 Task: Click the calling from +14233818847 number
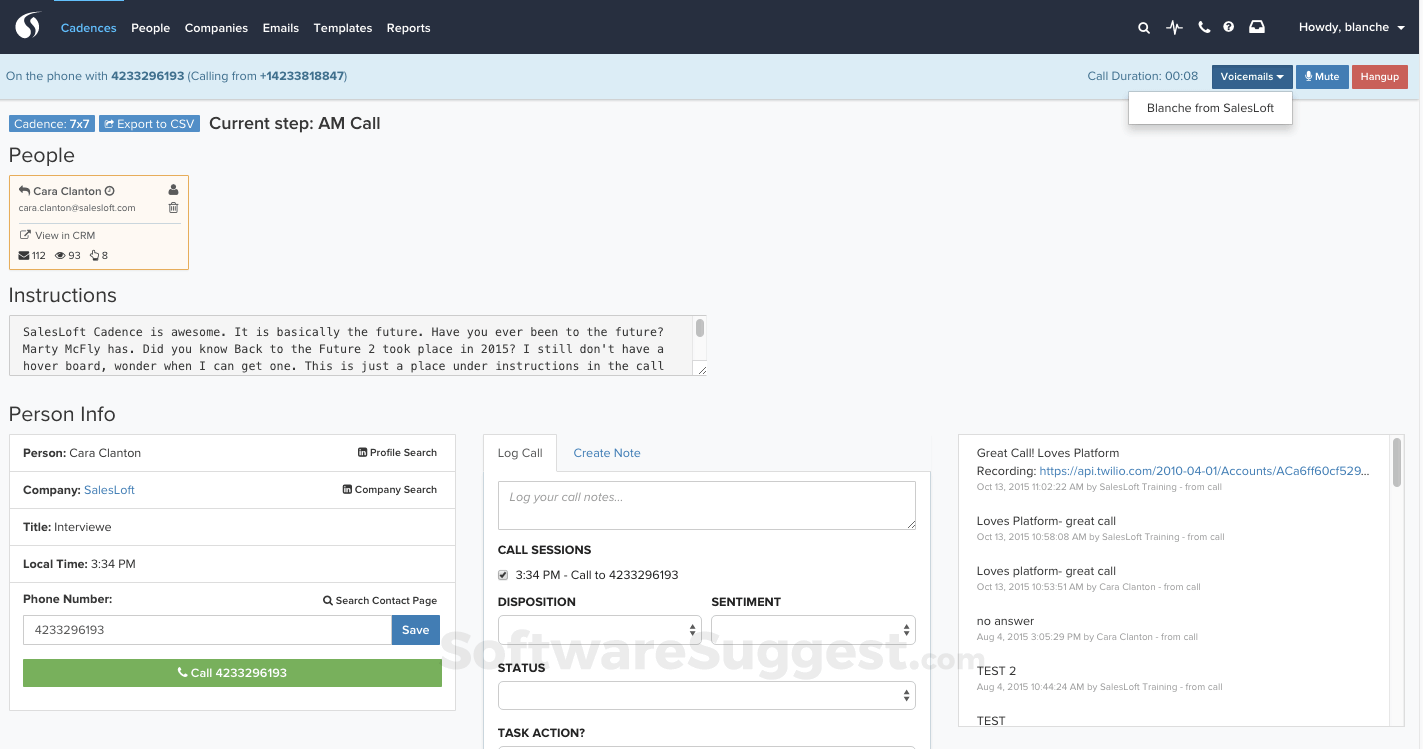pyautogui.click(x=302, y=76)
